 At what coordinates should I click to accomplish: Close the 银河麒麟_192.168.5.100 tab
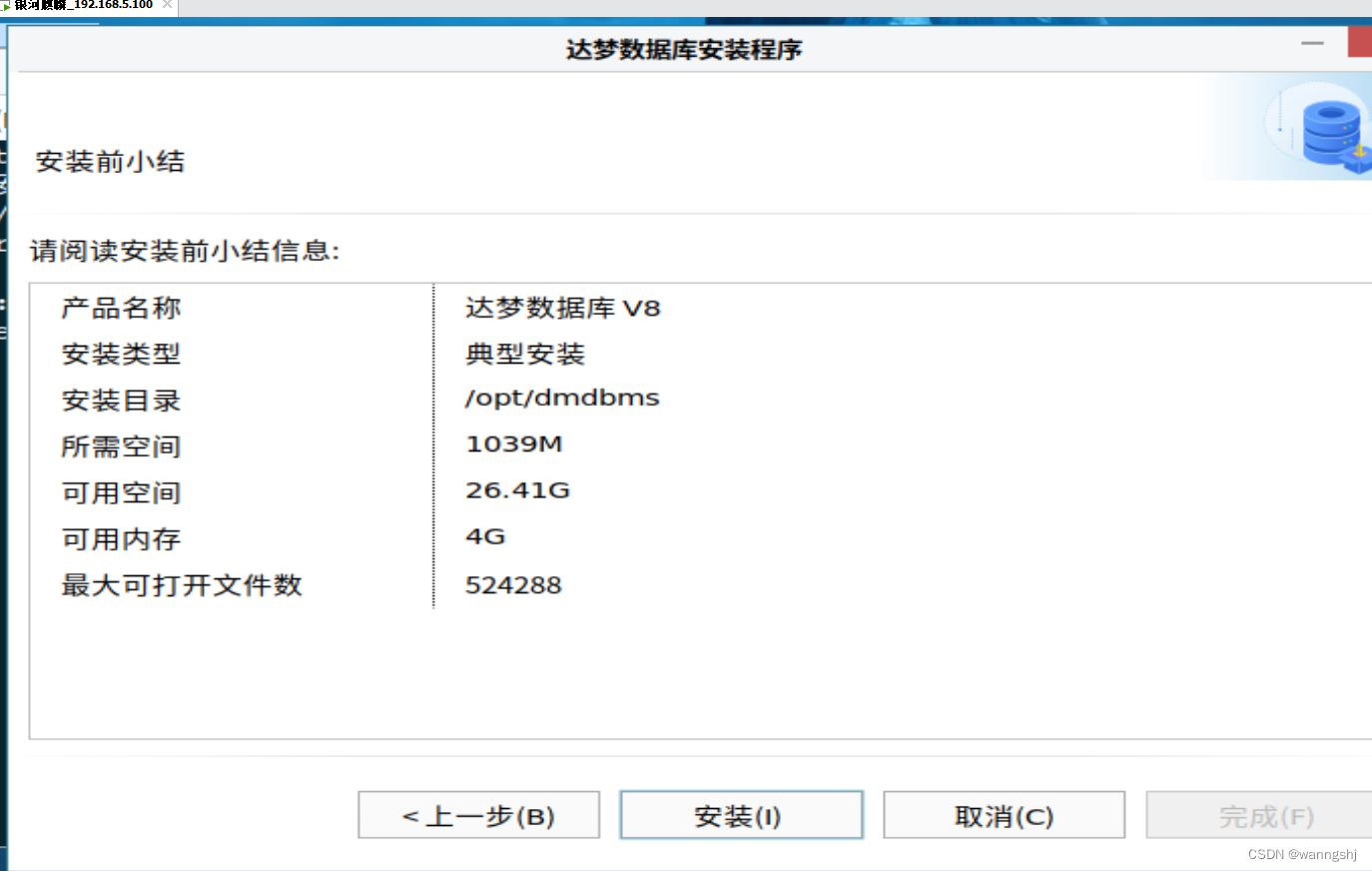167,5
